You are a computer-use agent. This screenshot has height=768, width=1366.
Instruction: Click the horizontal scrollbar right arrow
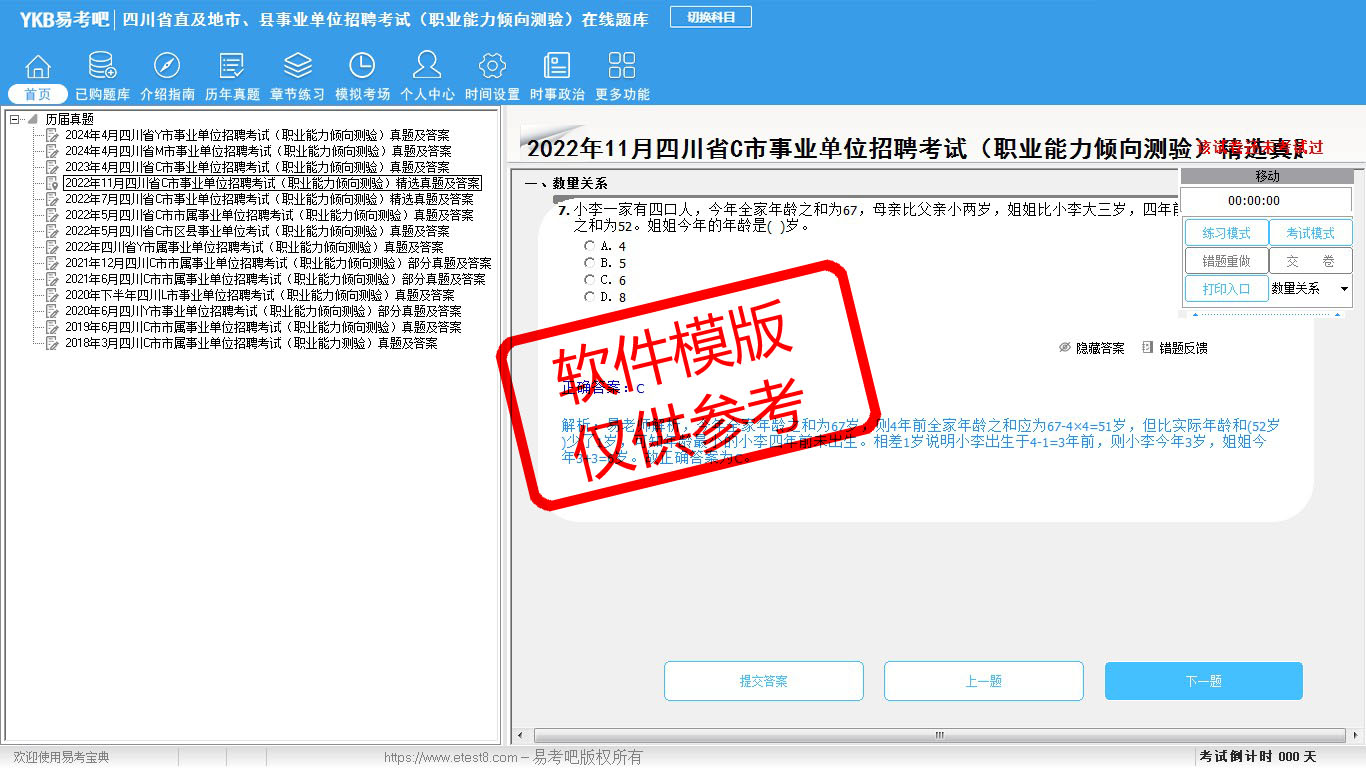pyautogui.click(x=1358, y=736)
